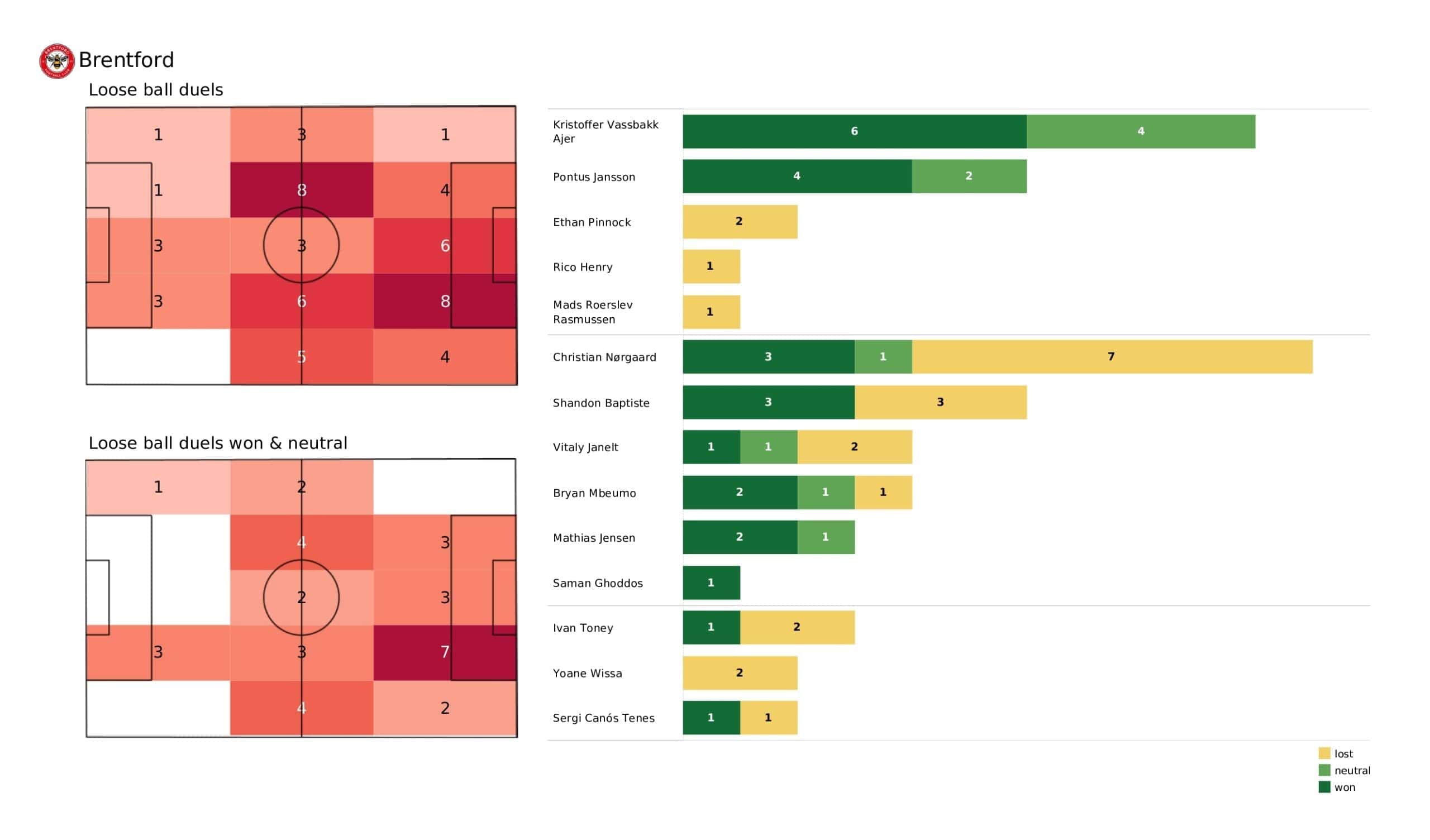Click Ethan Pinnock's lost bar showing 2

tap(740, 221)
